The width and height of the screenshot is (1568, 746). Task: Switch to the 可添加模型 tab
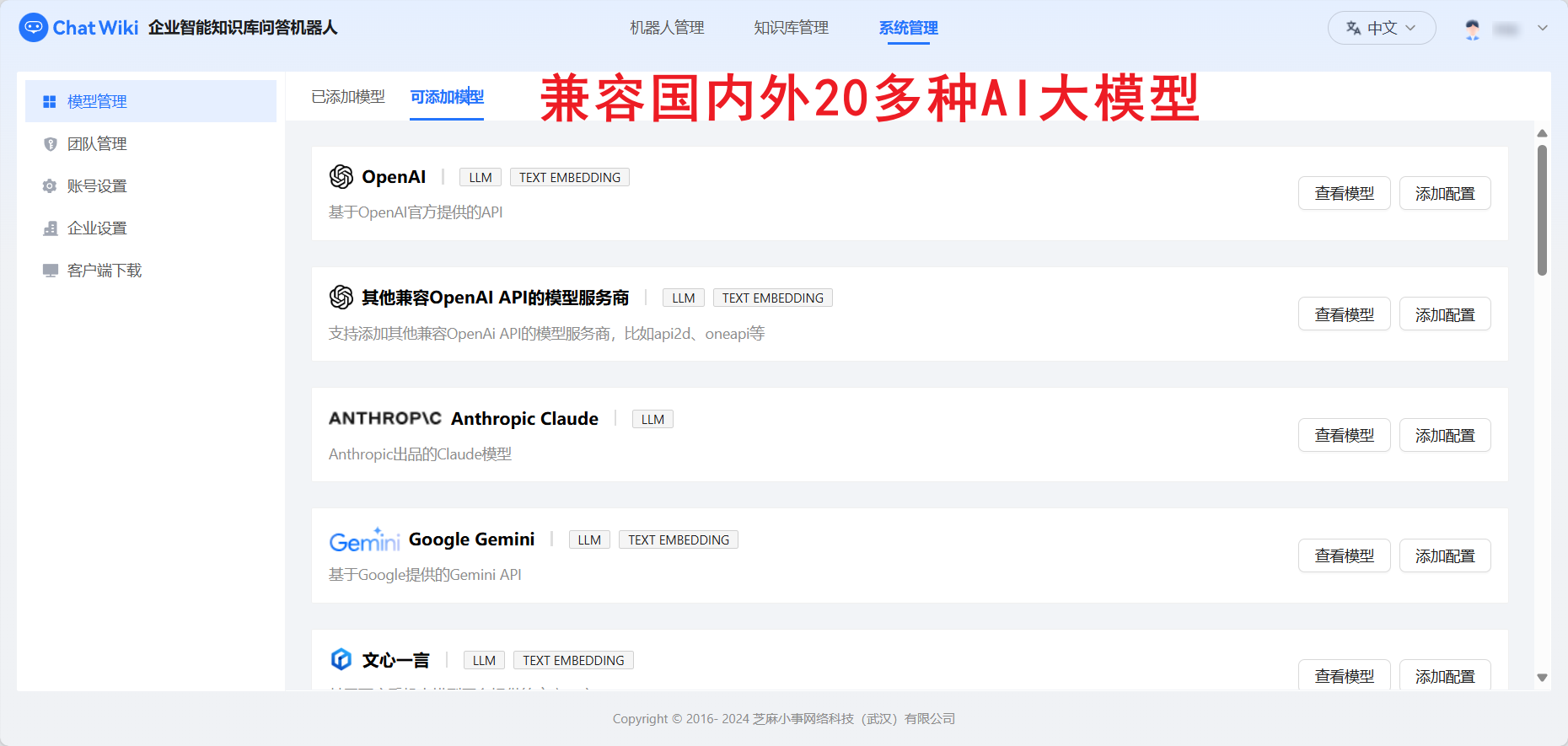[x=447, y=97]
